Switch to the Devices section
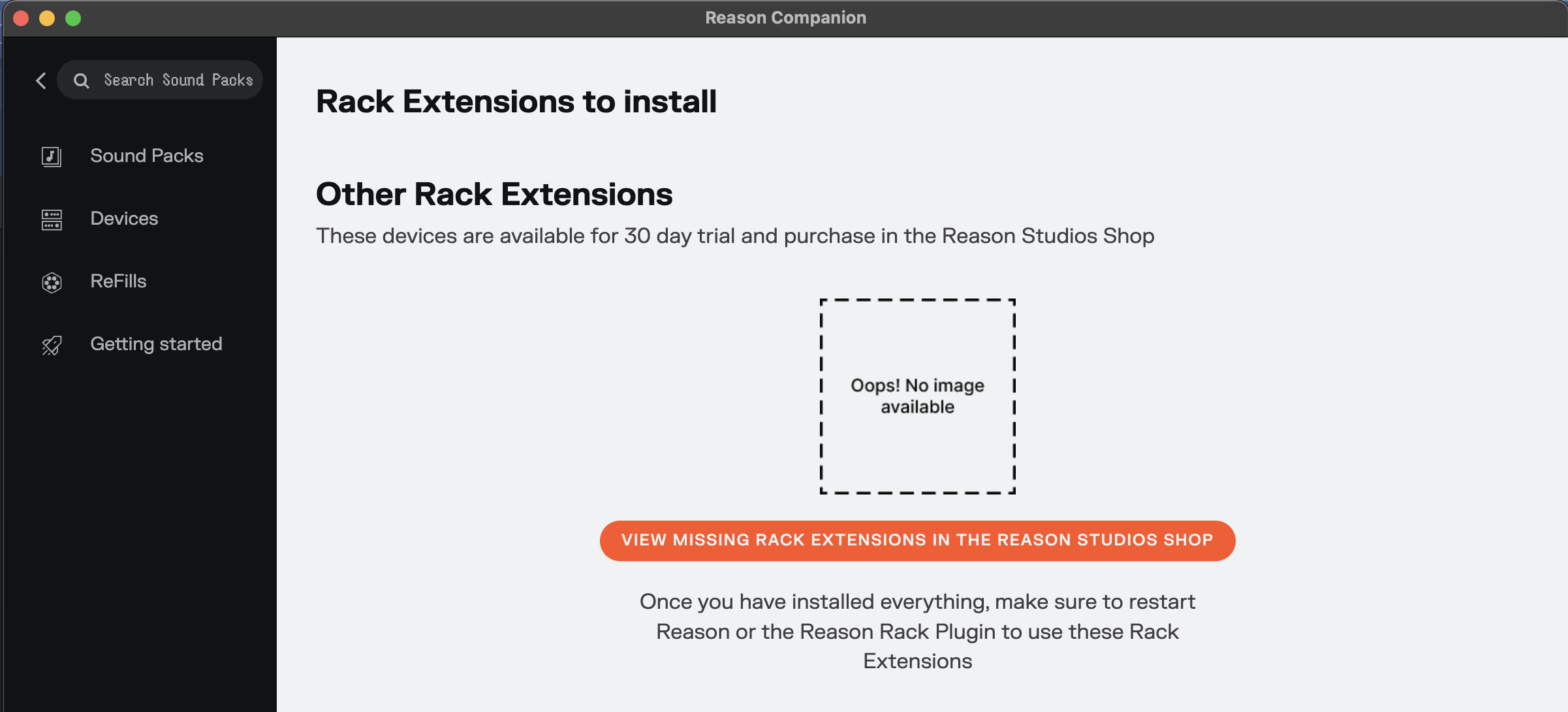Image resolution: width=1568 pixels, height=712 pixels. tap(124, 219)
